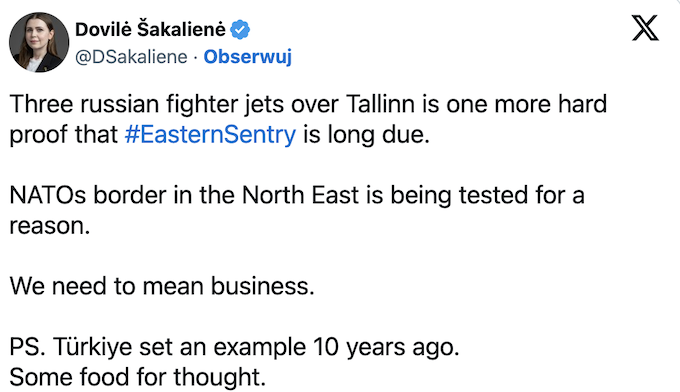Click the word Türkiye in the post
The width and height of the screenshot is (680, 392).
click(92, 346)
